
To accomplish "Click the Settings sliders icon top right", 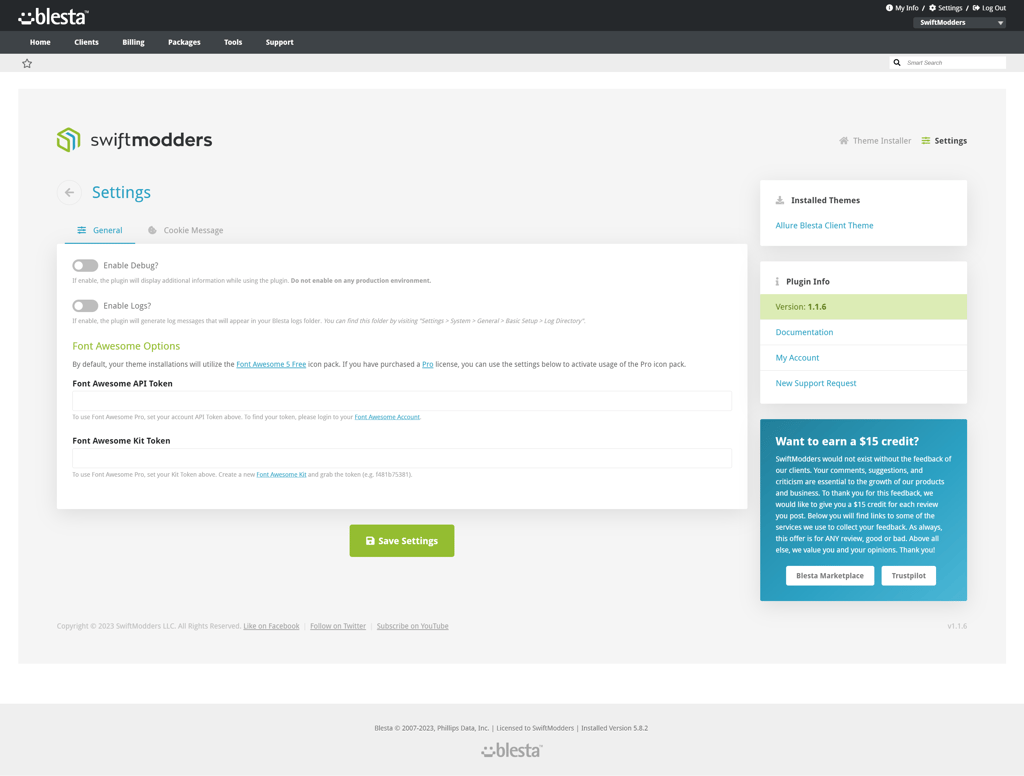I will tap(925, 140).
